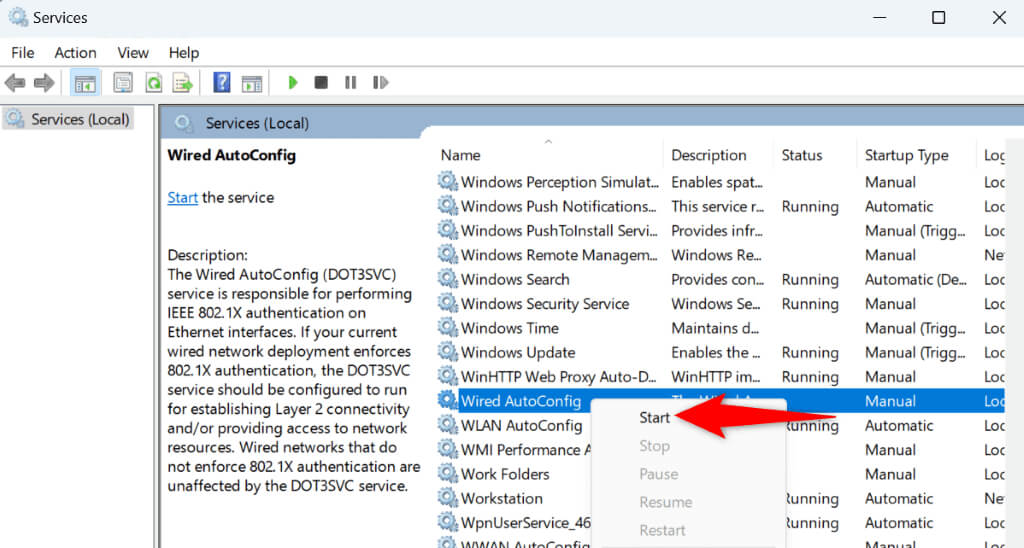
Task: Sort by the Description column header
Action: [709, 155]
